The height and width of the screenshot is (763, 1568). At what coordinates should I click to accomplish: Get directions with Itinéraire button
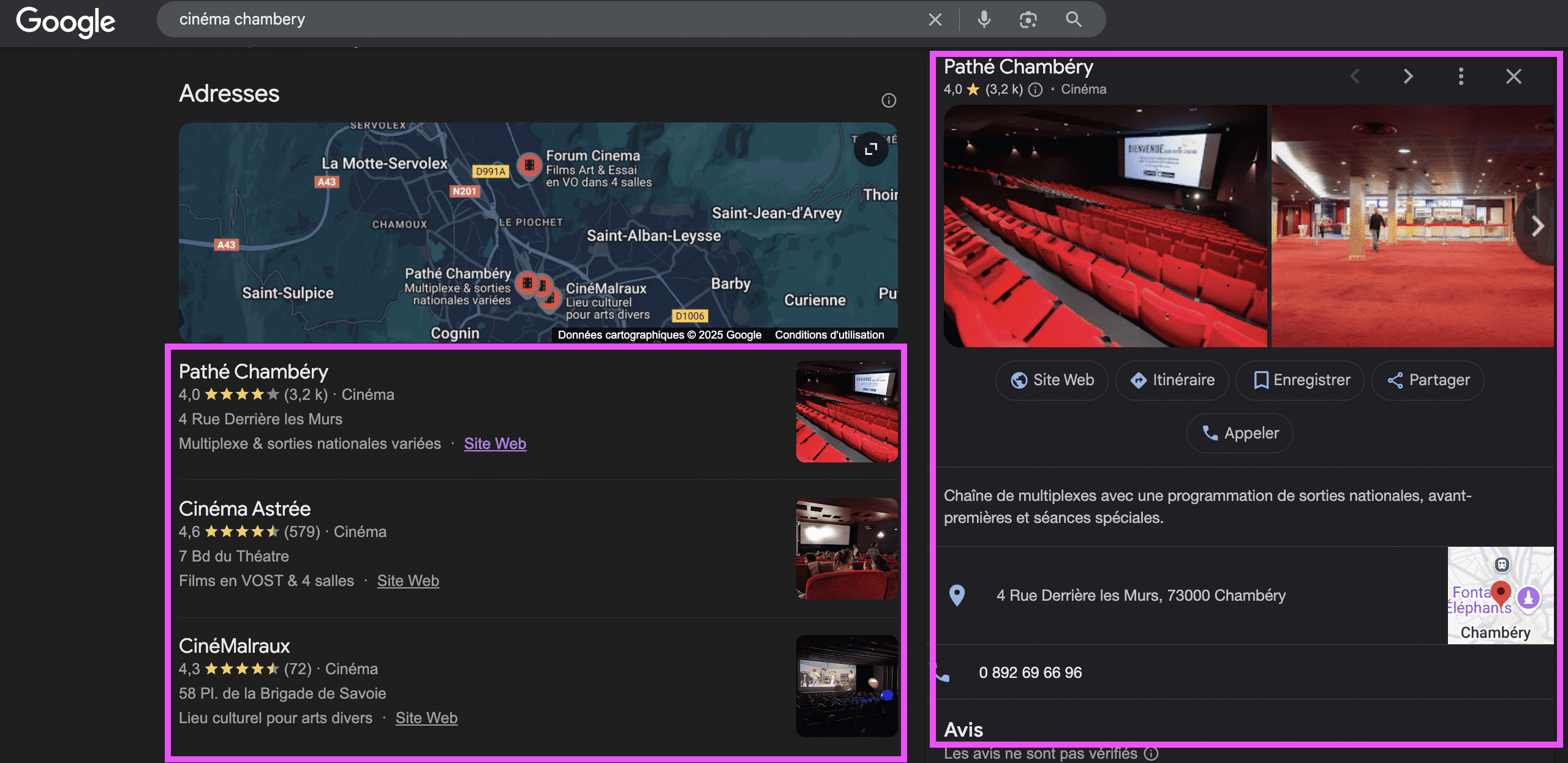[x=1172, y=380]
